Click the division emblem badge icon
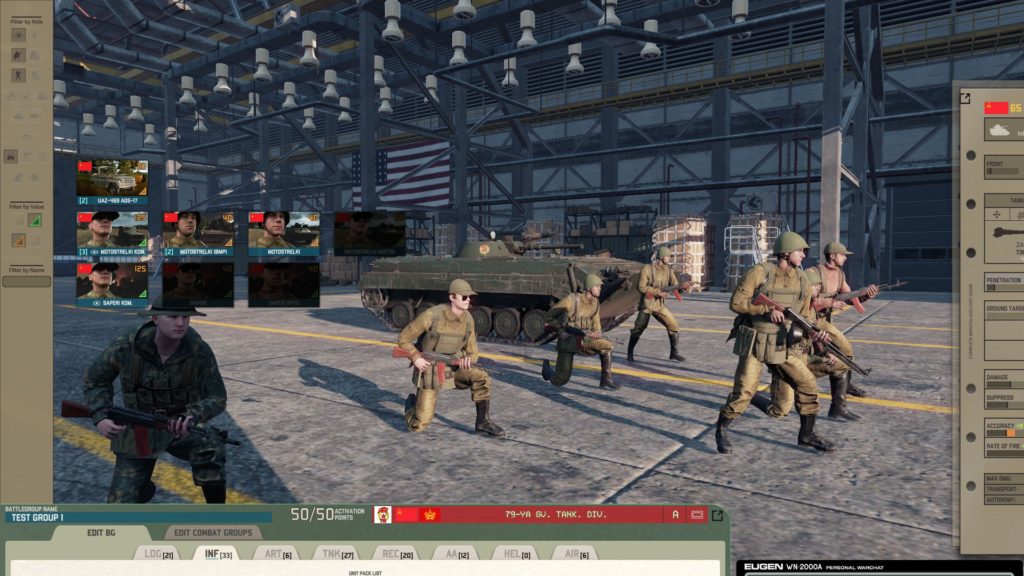Viewport: 1024px width, 576px height. click(383, 515)
